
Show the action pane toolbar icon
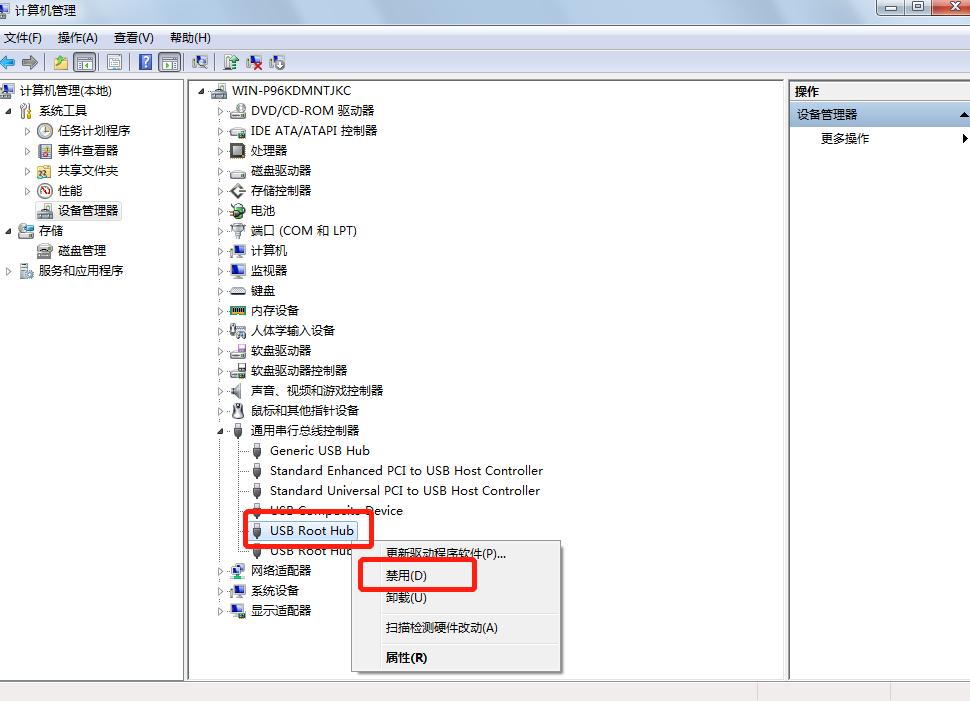coord(170,61)
